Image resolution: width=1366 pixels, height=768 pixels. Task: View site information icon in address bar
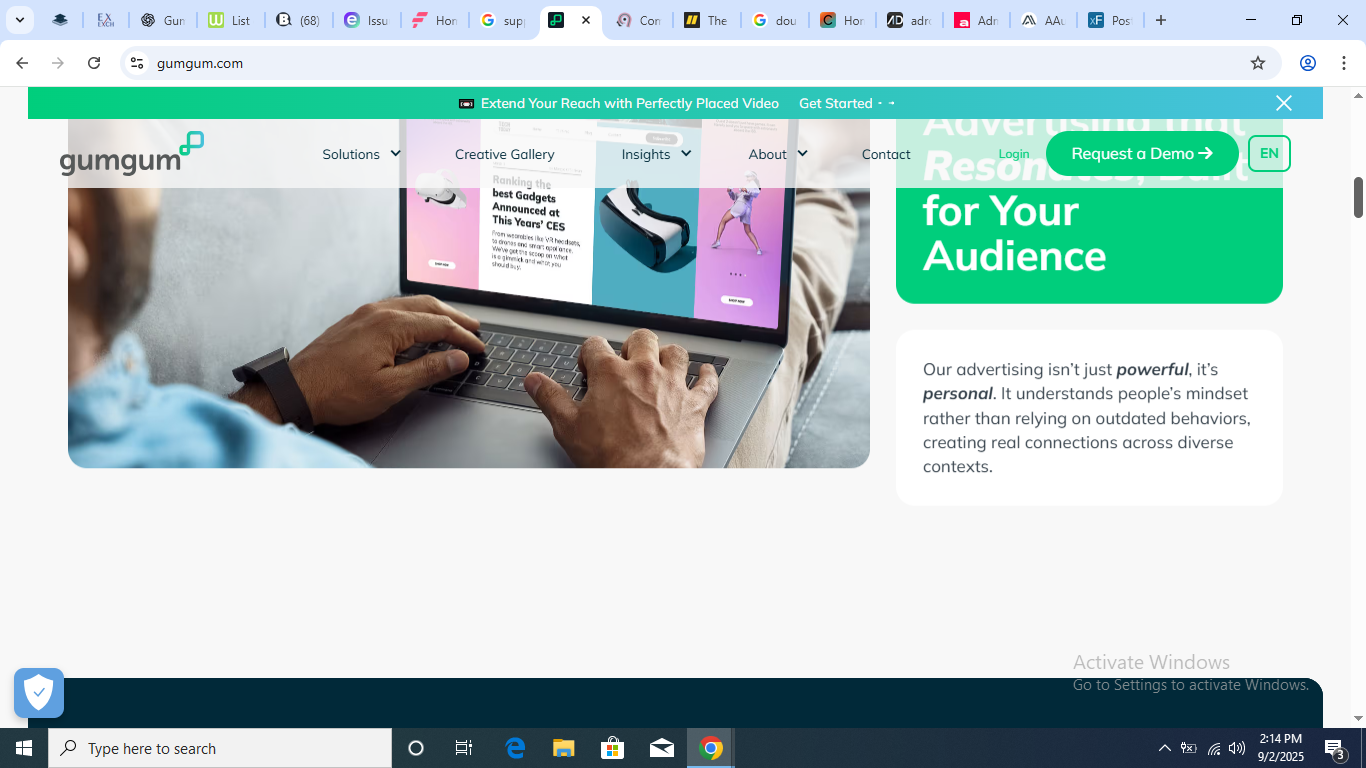pos(137,63)
